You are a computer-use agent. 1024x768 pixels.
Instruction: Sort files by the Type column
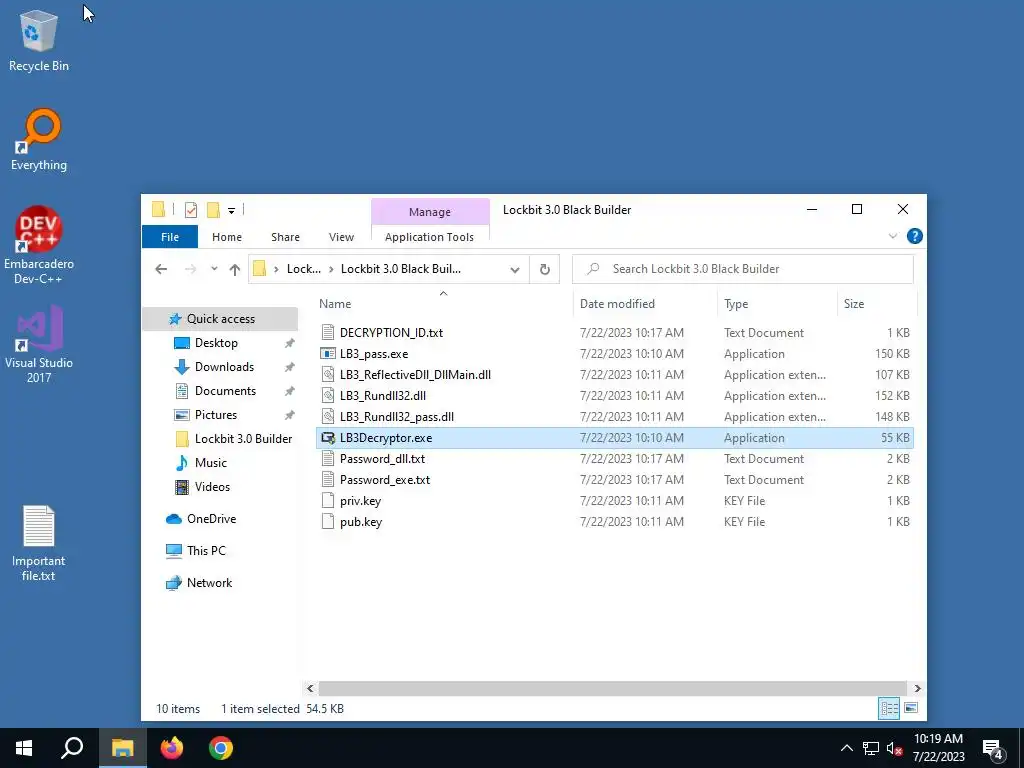776,304
